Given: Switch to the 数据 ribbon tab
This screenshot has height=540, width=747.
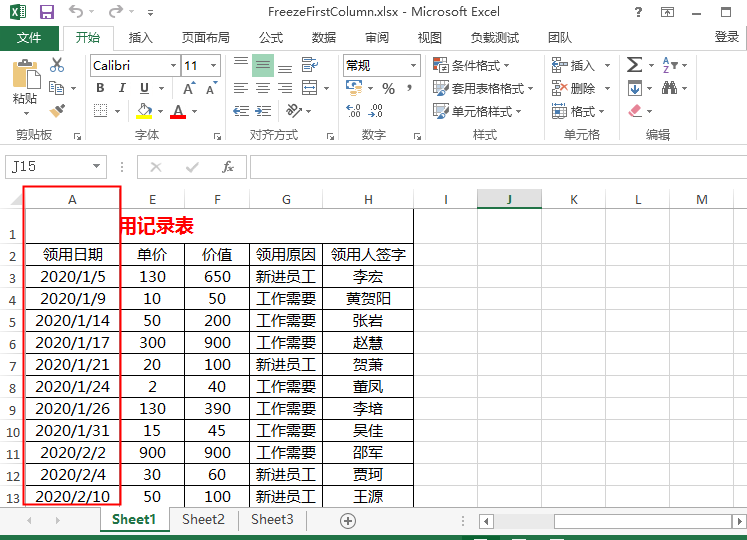Looking at the screenshot, I should point(324,38).
